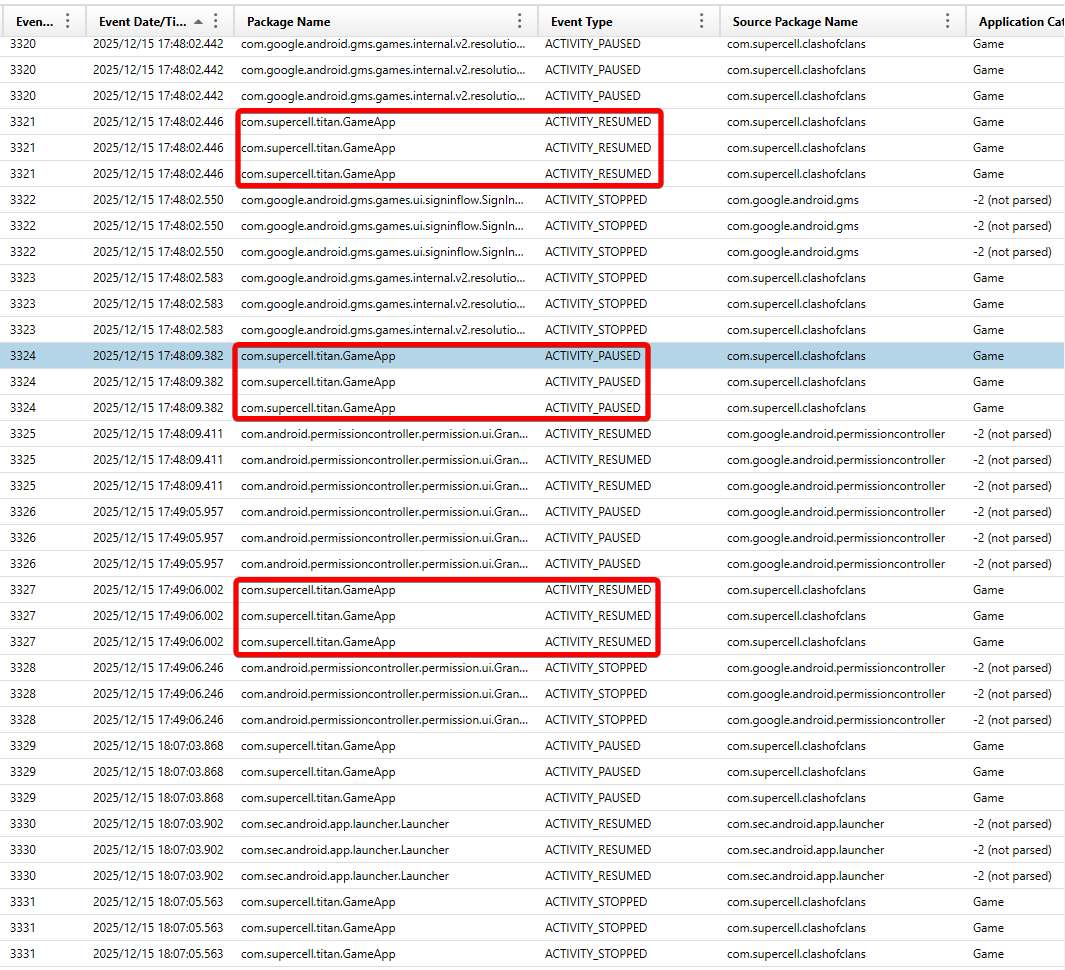Open the Event Type column options menu
The image size is (1065, 970).
point(702,21)
